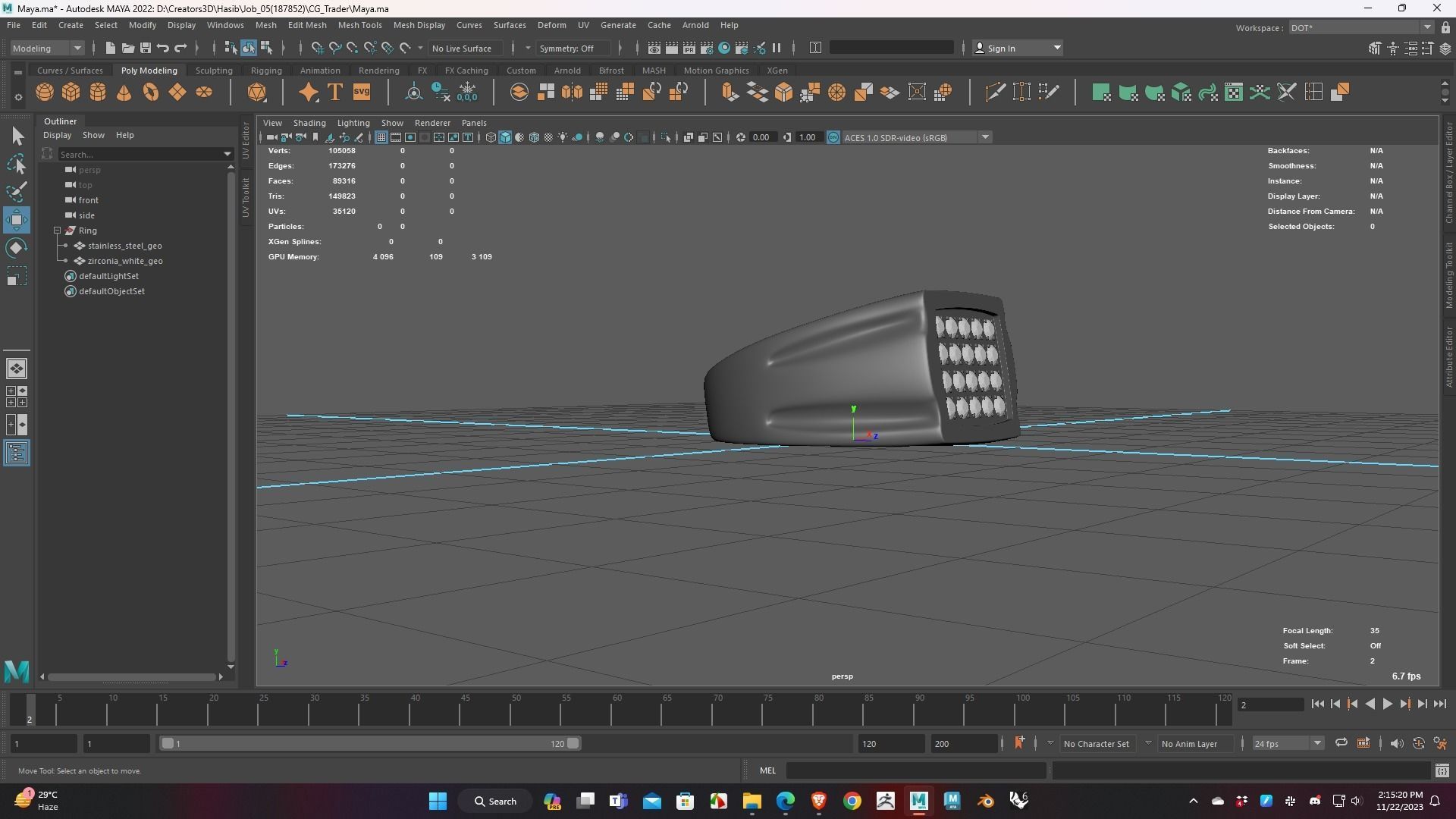Click the Open scene folder icon
1456x819 pixels.
[x=127, y=48]
